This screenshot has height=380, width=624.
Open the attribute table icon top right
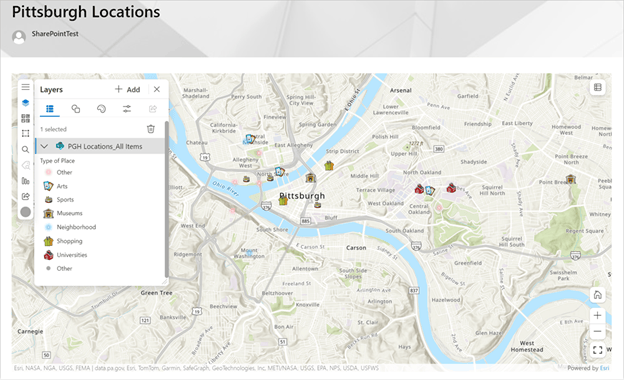click(x=597, y=88)
